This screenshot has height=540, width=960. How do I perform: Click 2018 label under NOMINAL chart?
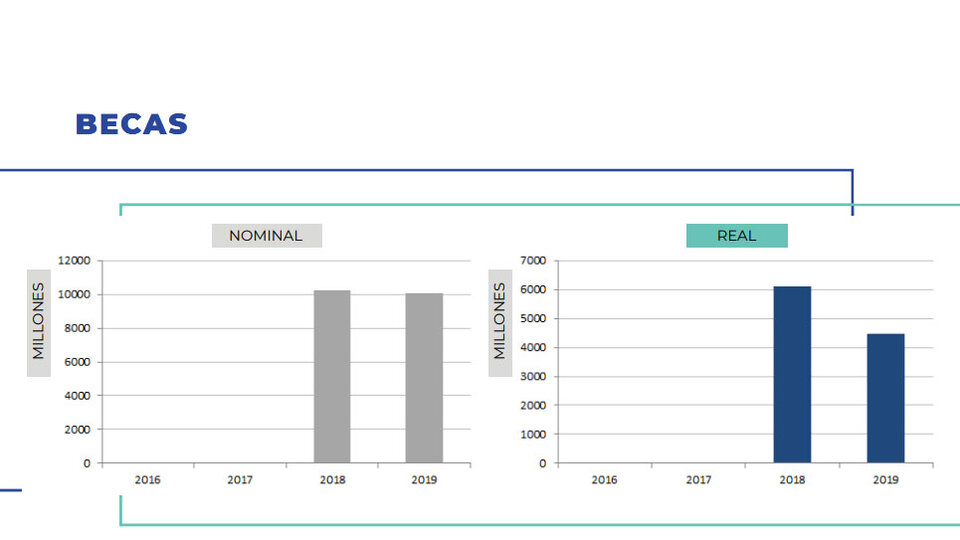tap(332, 480)
